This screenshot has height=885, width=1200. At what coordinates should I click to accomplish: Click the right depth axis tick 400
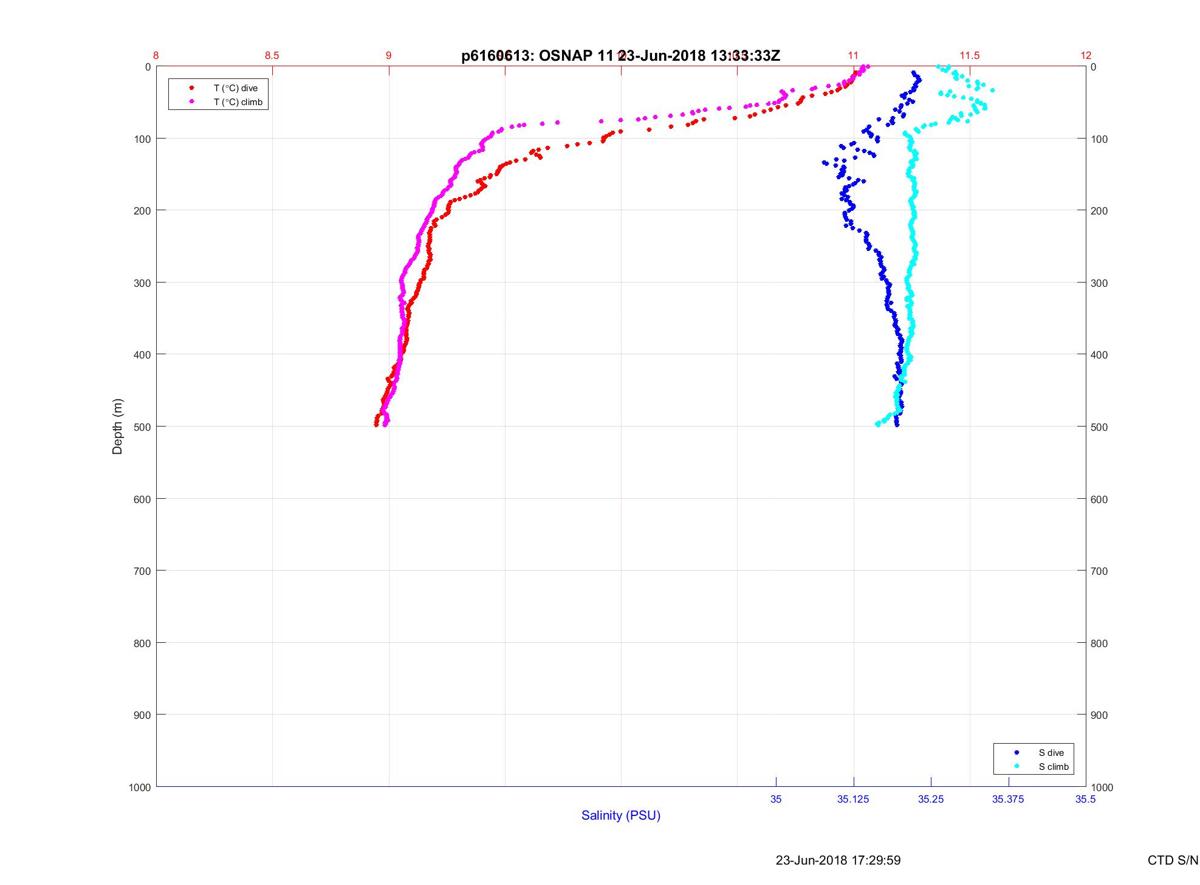[x=1100, y=355]
